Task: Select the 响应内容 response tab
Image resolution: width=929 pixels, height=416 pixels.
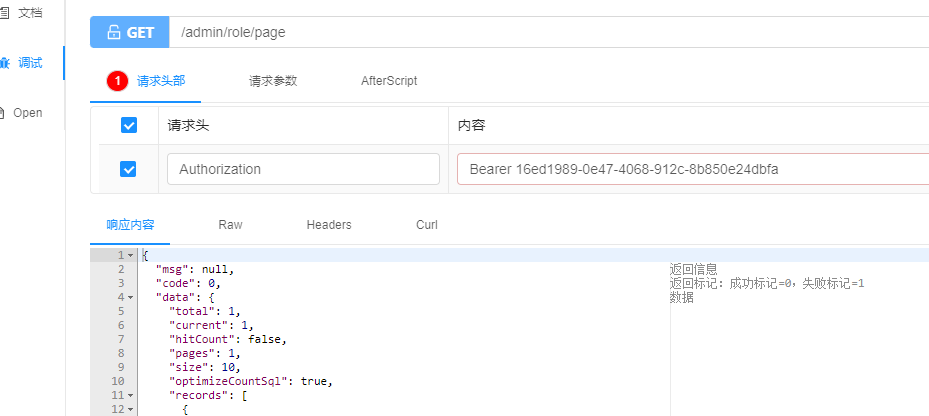Action: coord(130,225)
